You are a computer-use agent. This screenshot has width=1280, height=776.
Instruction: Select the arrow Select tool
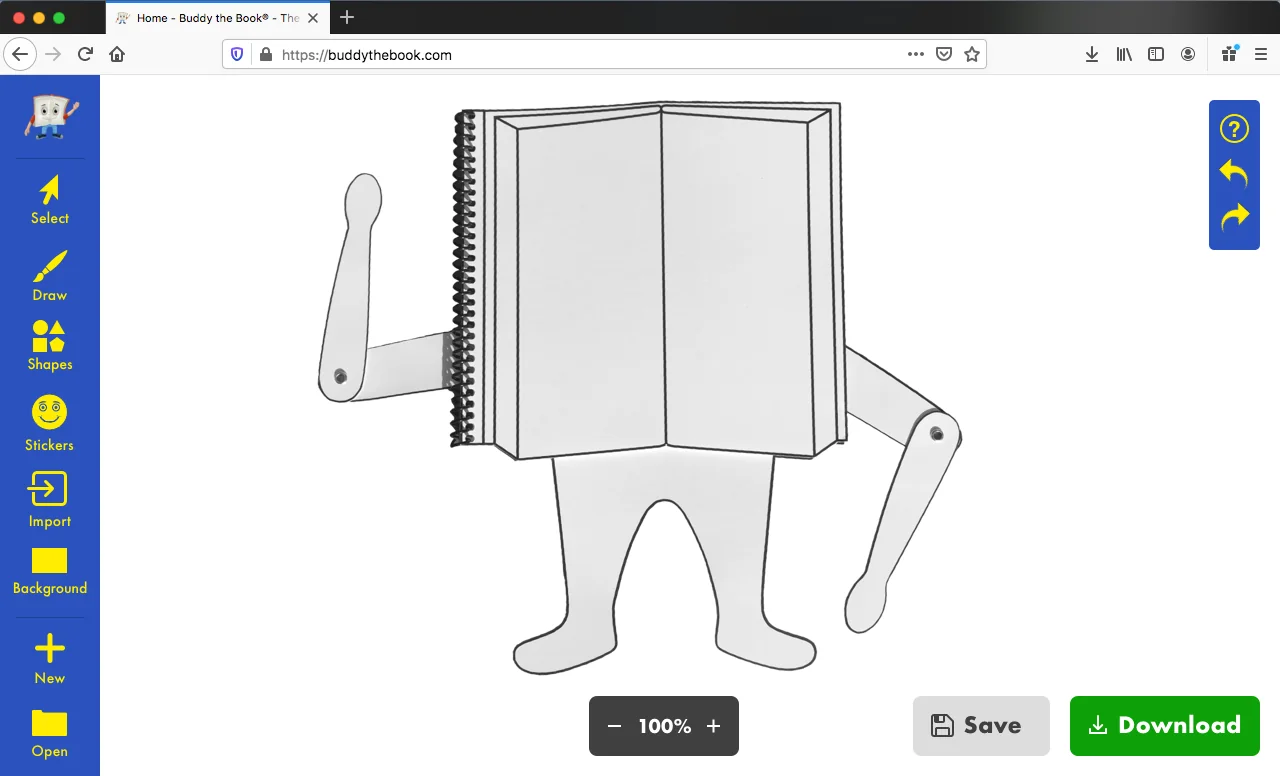coord(50,200)
